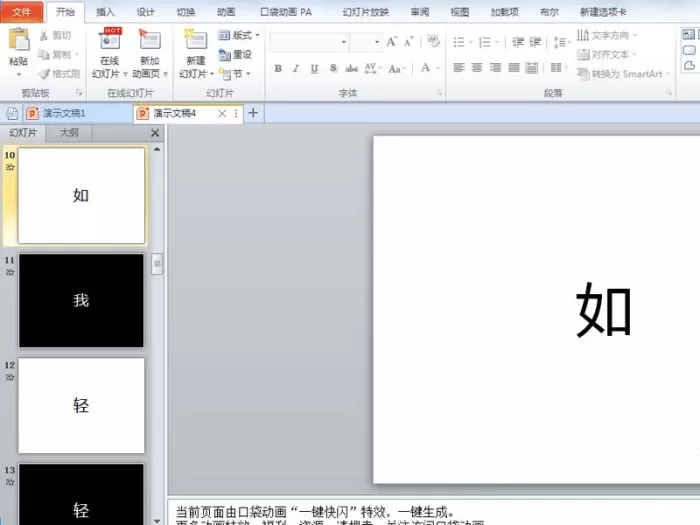This screenshot has height=525, width=700.
Task: Expand the Layout (版式) dropdown
Action: pyautogui.click(x=257, y=35)
